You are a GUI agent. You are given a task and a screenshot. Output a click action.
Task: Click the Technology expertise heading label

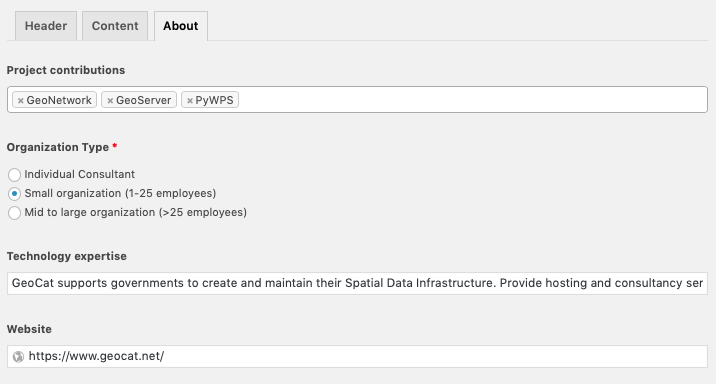coord(67,256)
